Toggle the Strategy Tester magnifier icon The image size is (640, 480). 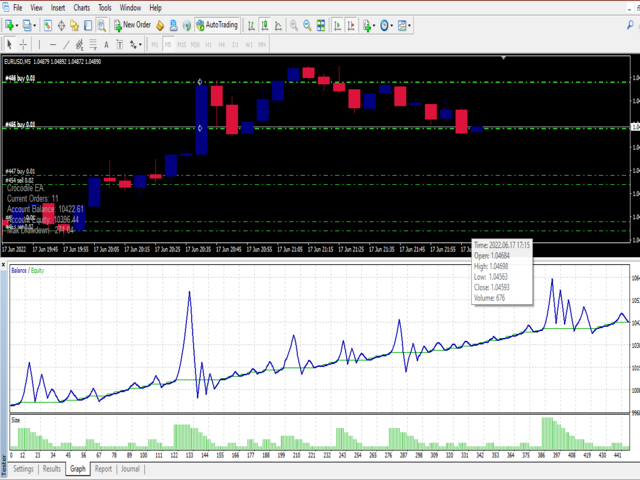click(x=101, y=26)
